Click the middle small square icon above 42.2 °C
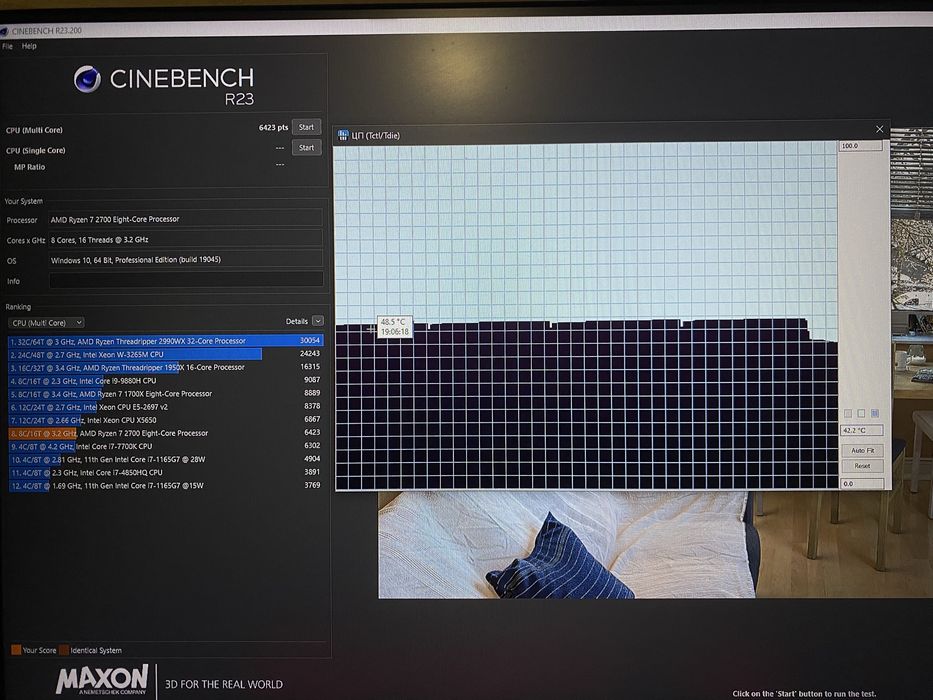 click(861, 413)
